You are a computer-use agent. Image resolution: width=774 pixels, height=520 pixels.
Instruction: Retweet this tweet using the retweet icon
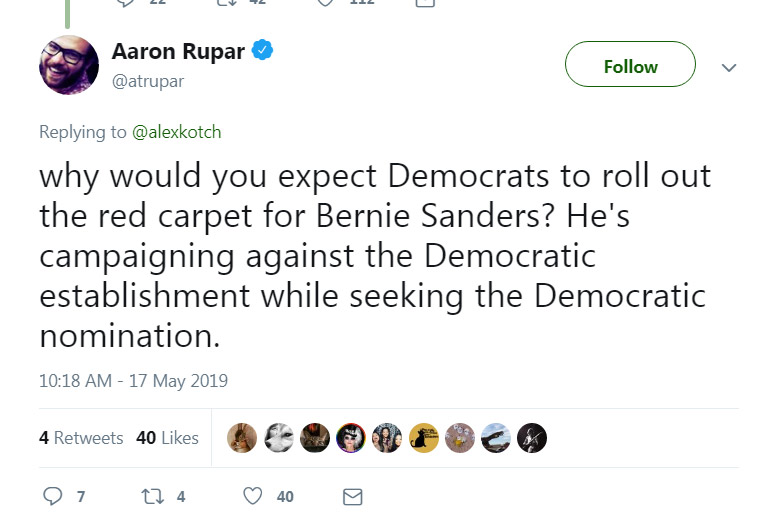(153, 496)
